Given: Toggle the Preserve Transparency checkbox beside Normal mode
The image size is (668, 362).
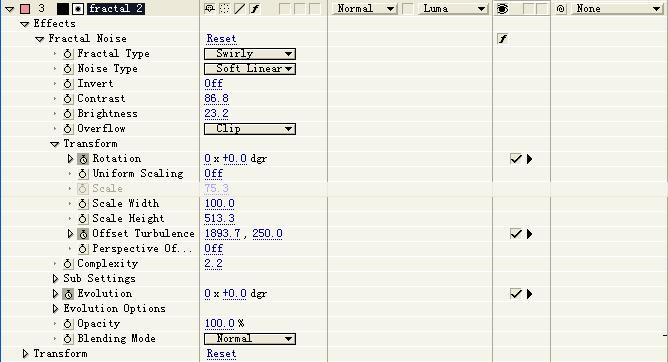Looking at the screenshot, I should tap(408, 9).
